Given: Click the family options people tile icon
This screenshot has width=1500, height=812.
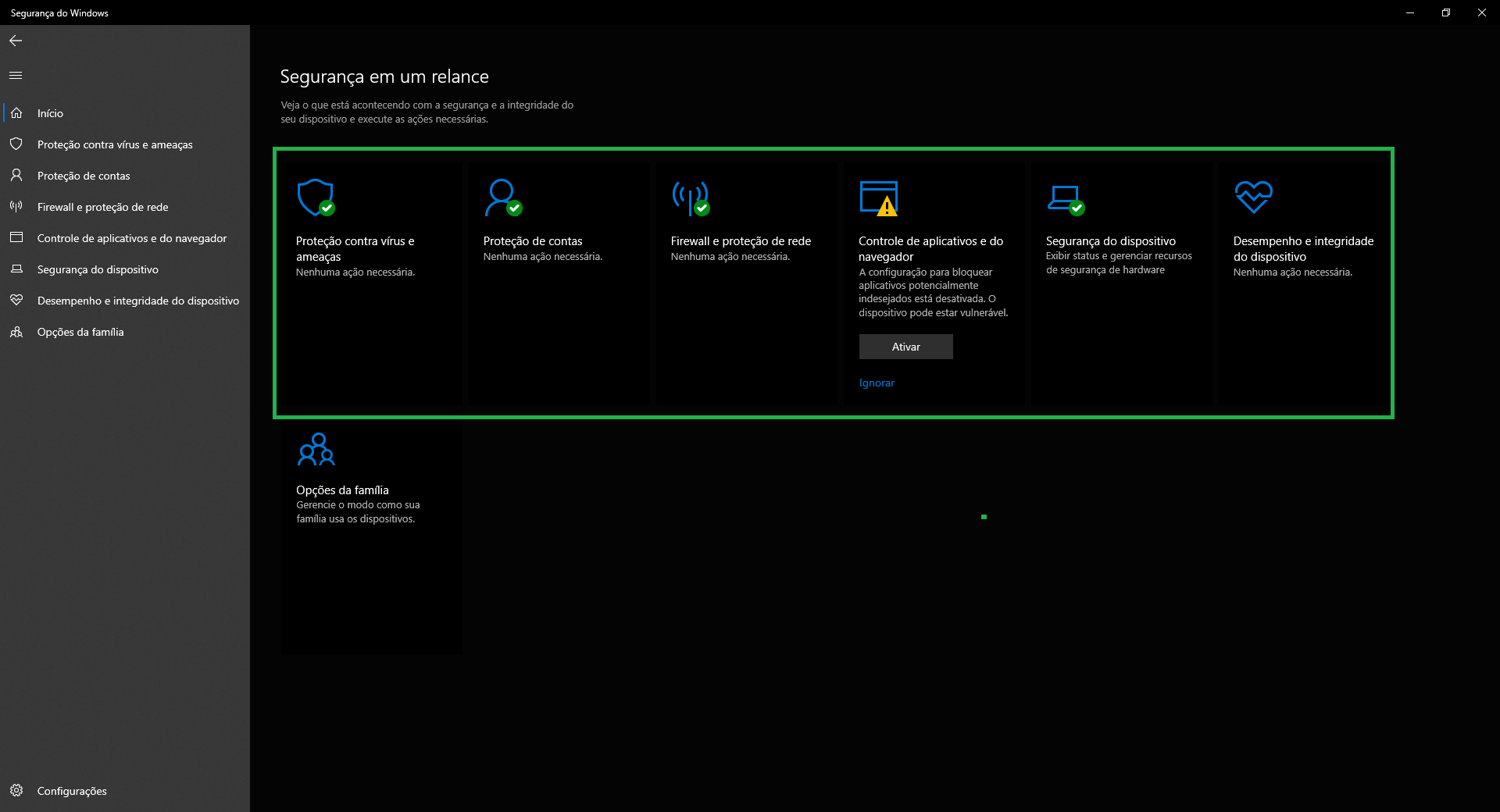Looking at the screenshot, I should [316, 450].
